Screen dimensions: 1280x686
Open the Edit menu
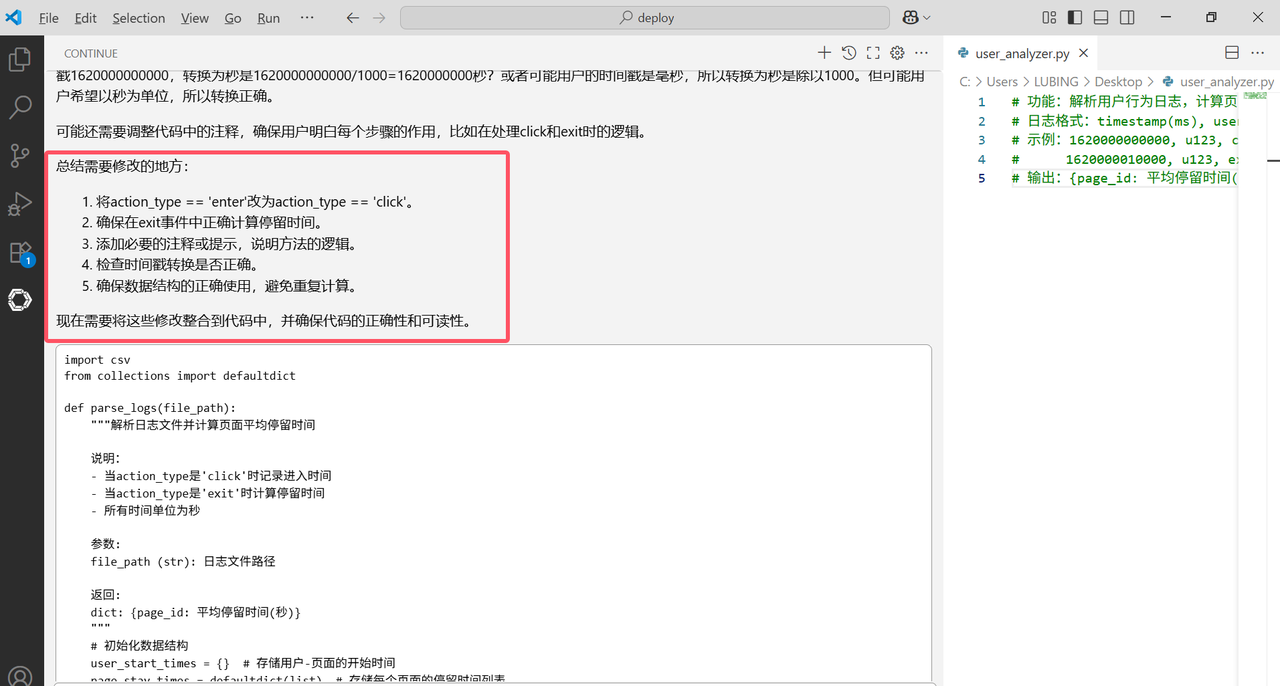click(86, 18)
